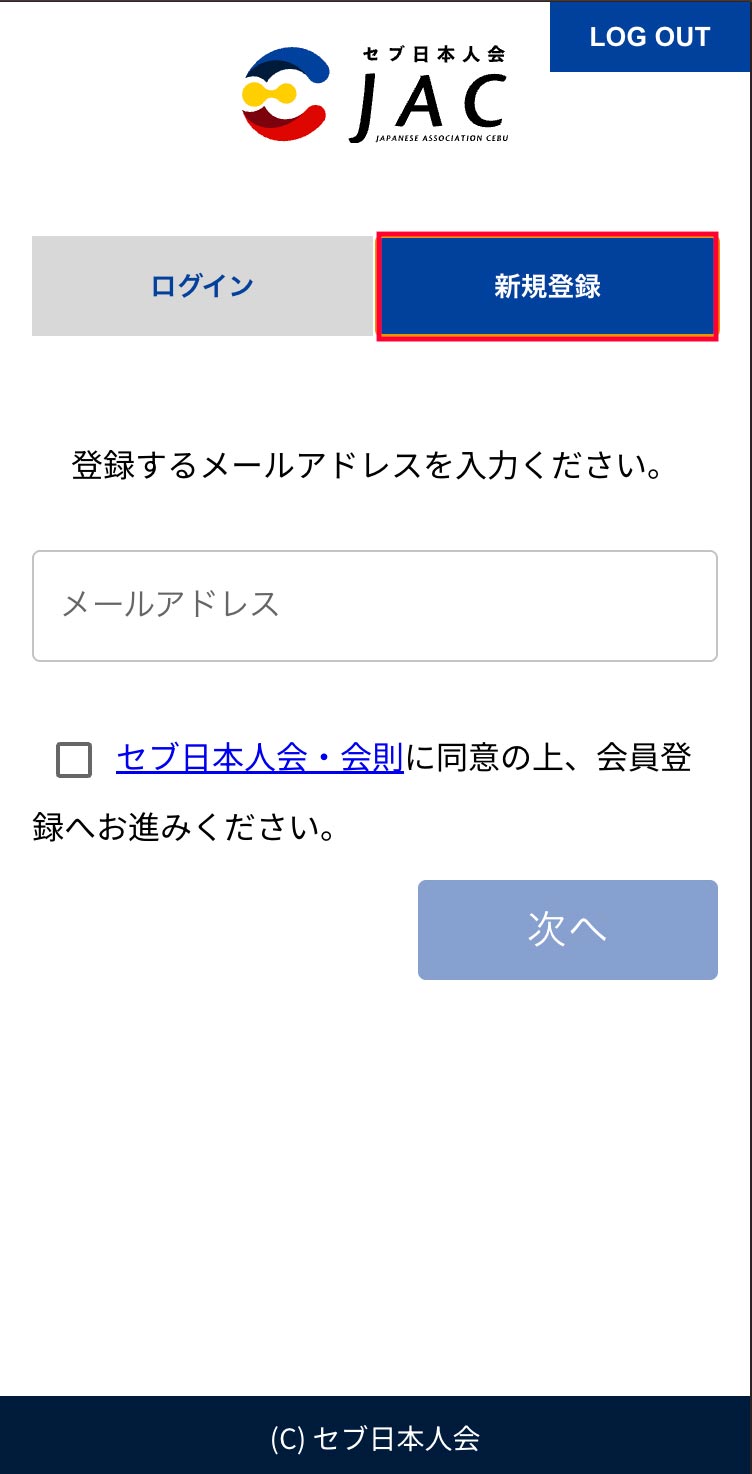Screen dimensions: 752x1474
Task: Switch to the ログイン tab
Action: coord(202,286)
